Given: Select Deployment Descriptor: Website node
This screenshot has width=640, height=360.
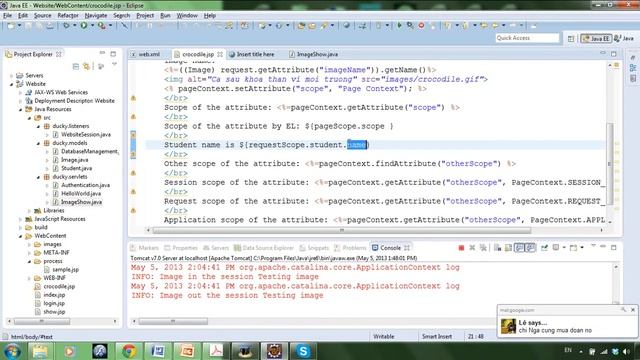Looking at the screenshot, I should [x=74, y=101].
